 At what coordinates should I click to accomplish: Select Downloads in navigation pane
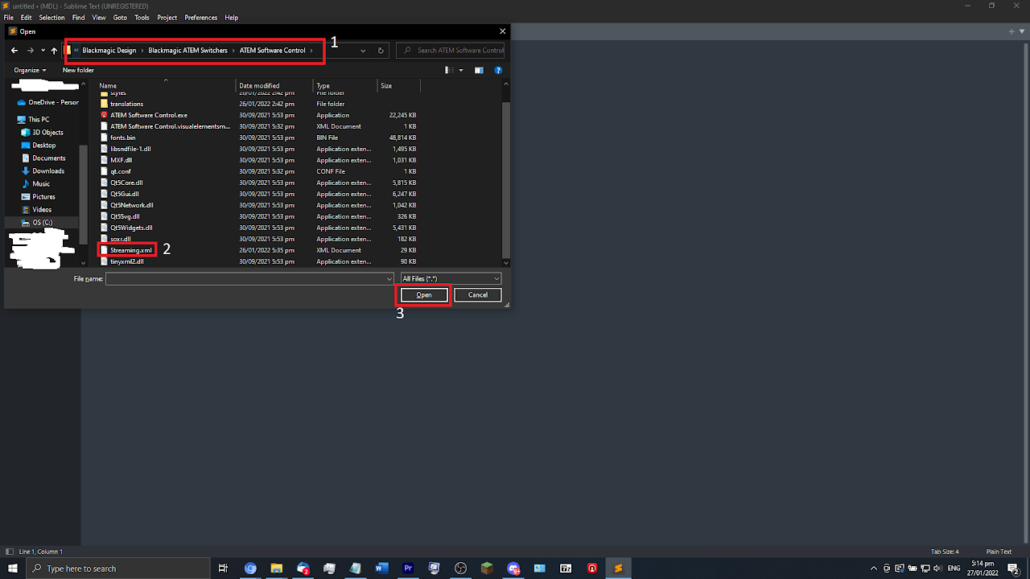pos(48,171)
